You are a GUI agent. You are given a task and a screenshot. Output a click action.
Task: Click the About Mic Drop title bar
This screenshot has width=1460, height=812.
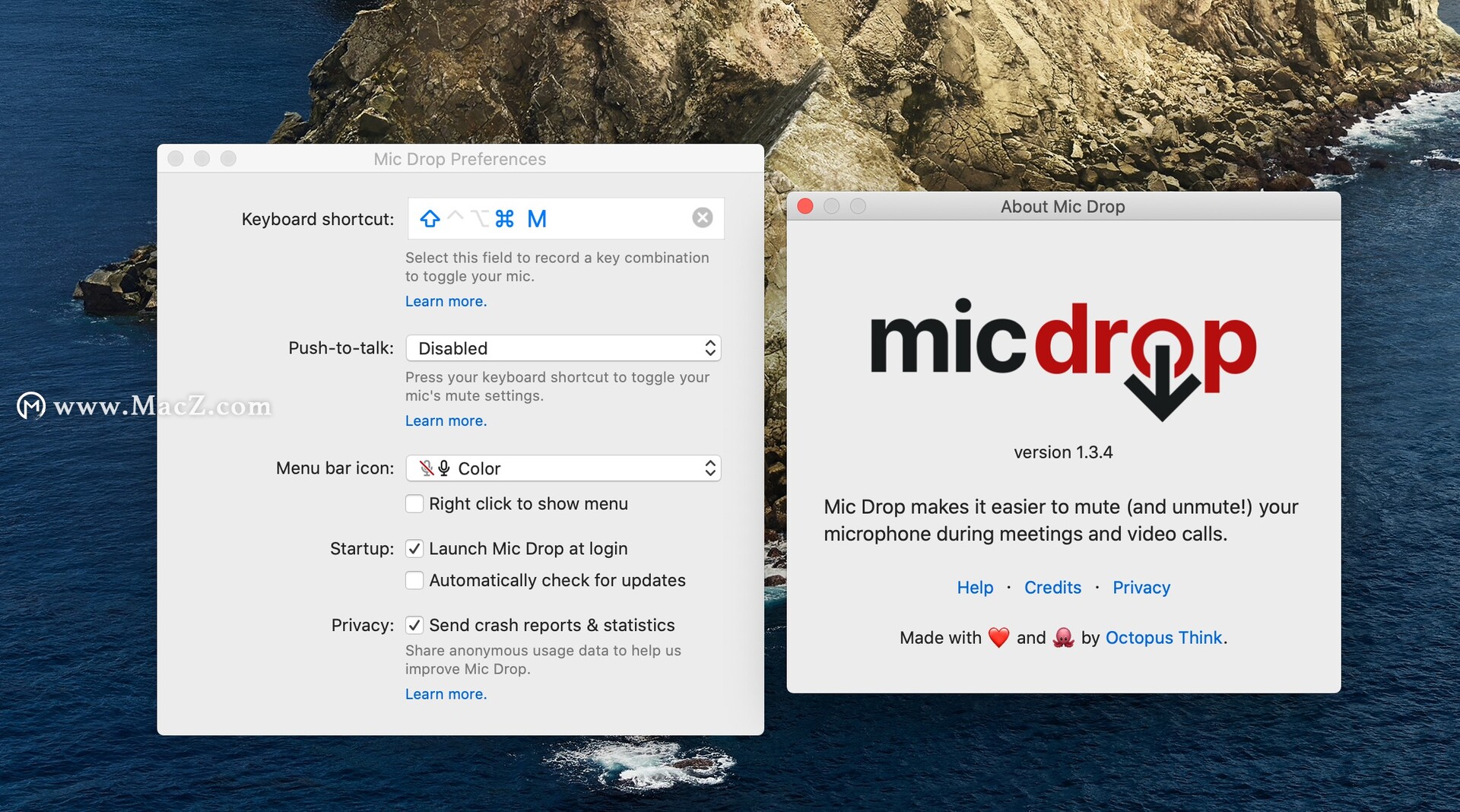pos(1063,206)
